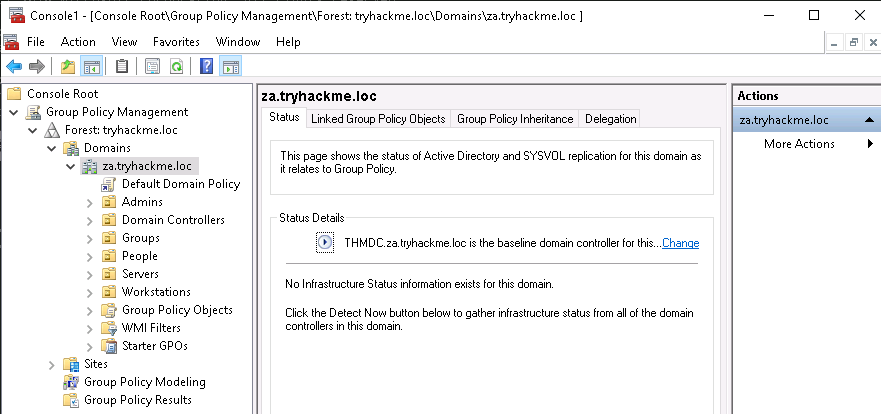
Task: Expand the Admins OU
Action: click(90, 202)
